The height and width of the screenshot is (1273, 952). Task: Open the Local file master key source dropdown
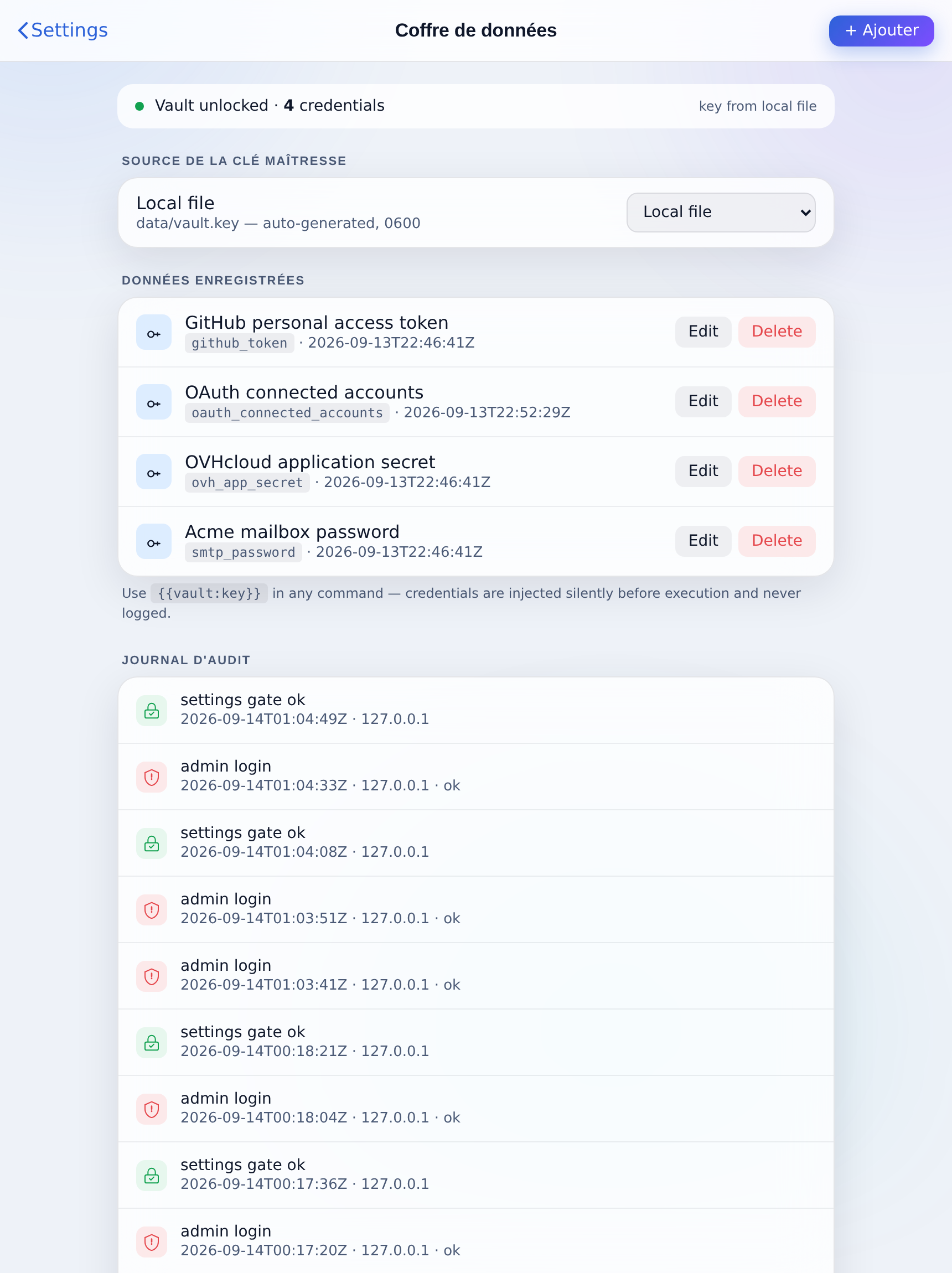(721, 213)
